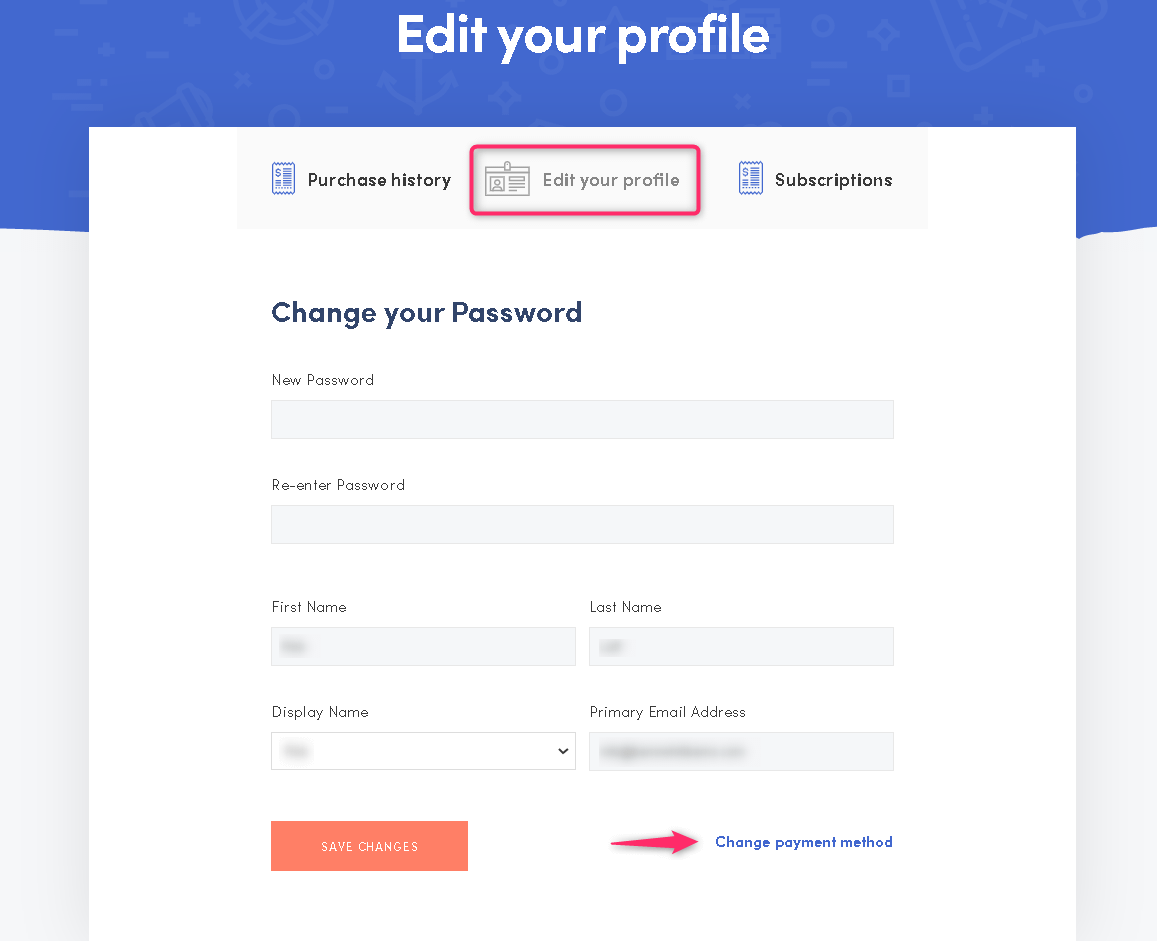Click the "Edit your profile" page title
Screen dimensions: 1157x941
[x=583, y=35]
